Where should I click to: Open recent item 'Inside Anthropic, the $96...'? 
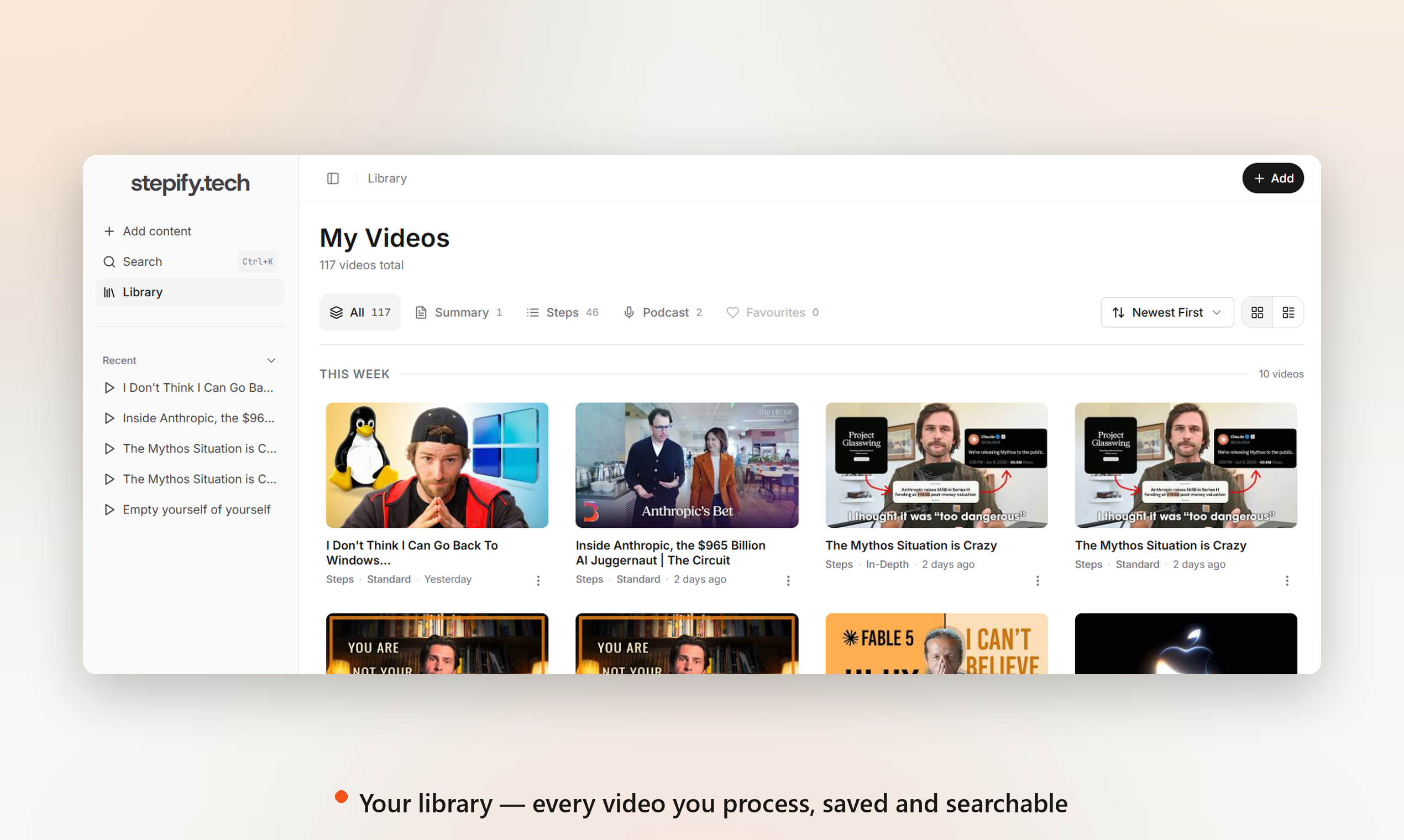pos(190,418)
